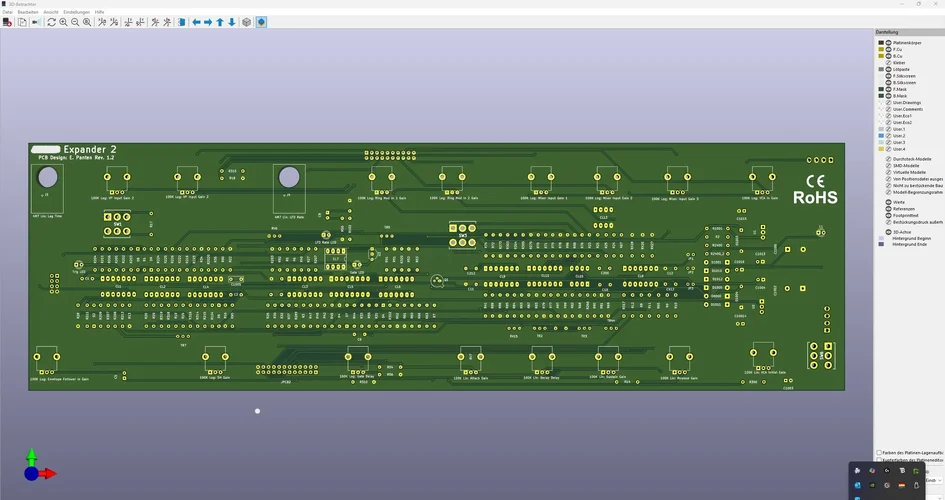Edit Hintergrund Beginn background color swatch
945x500 pixels.
[x=881, y=238]
